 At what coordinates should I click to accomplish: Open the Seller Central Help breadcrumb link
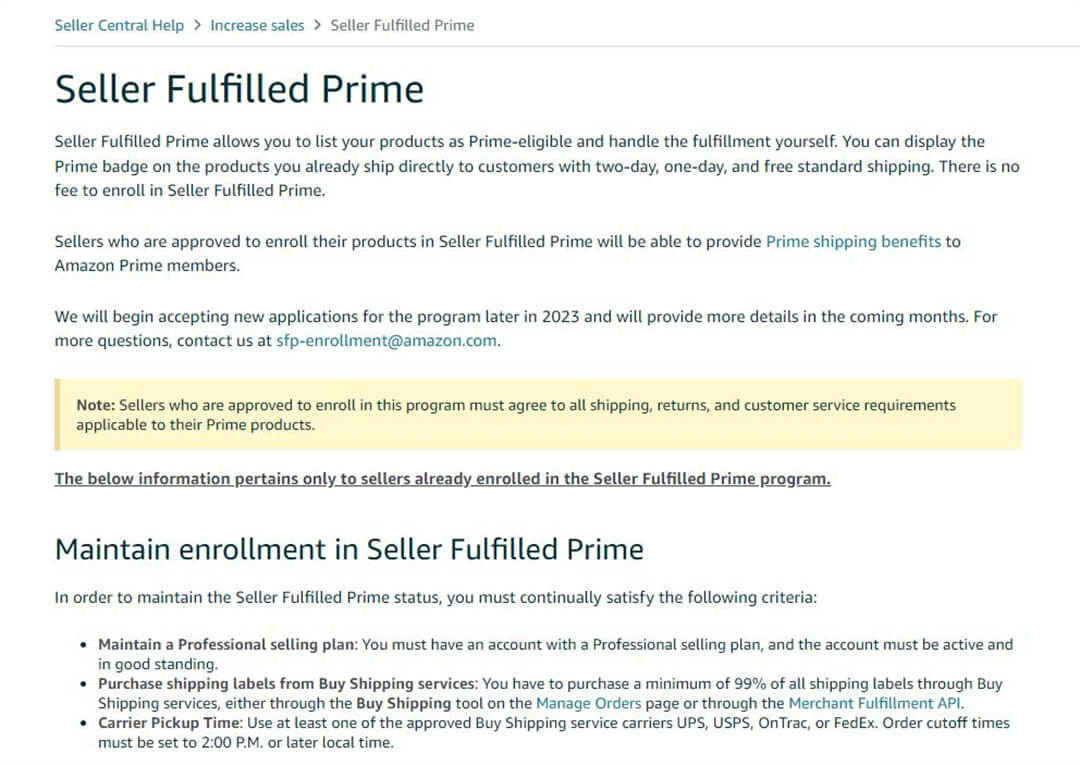point(119,25)
